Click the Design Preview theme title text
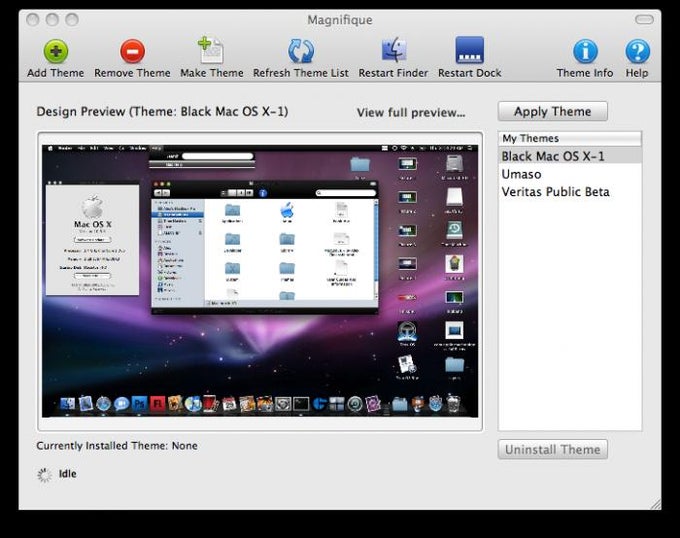 click(162, 112)
